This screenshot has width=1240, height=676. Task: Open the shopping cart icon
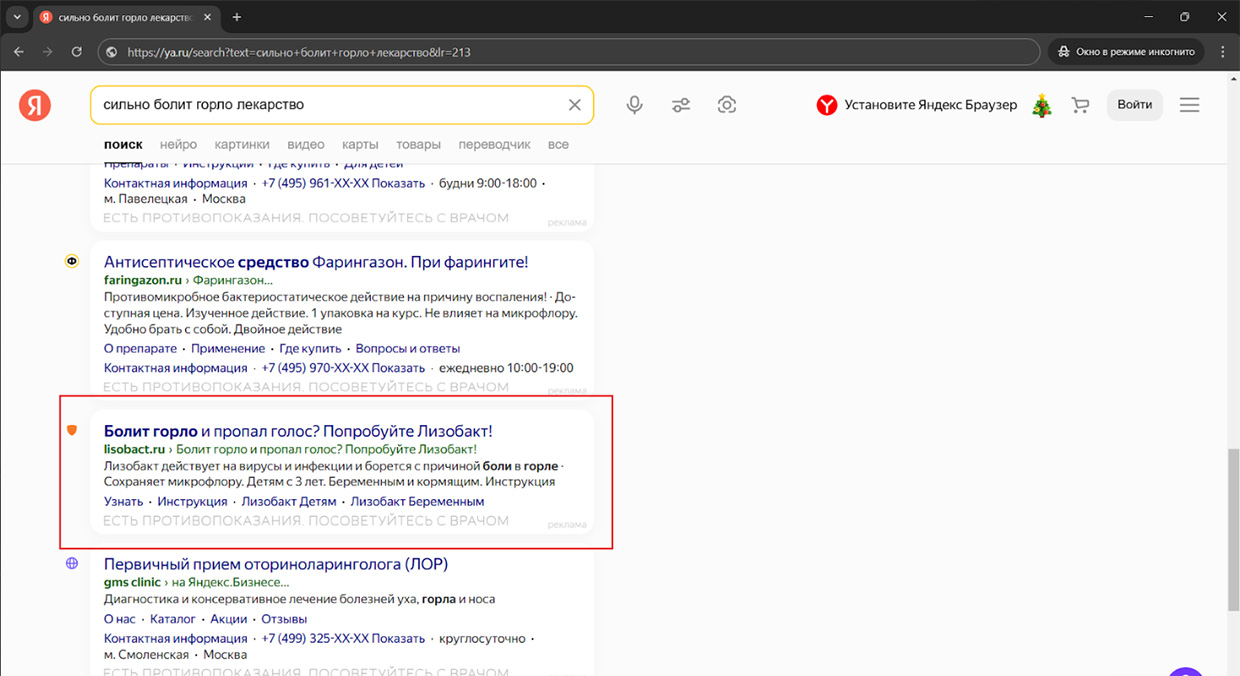tap(1080, 105)
